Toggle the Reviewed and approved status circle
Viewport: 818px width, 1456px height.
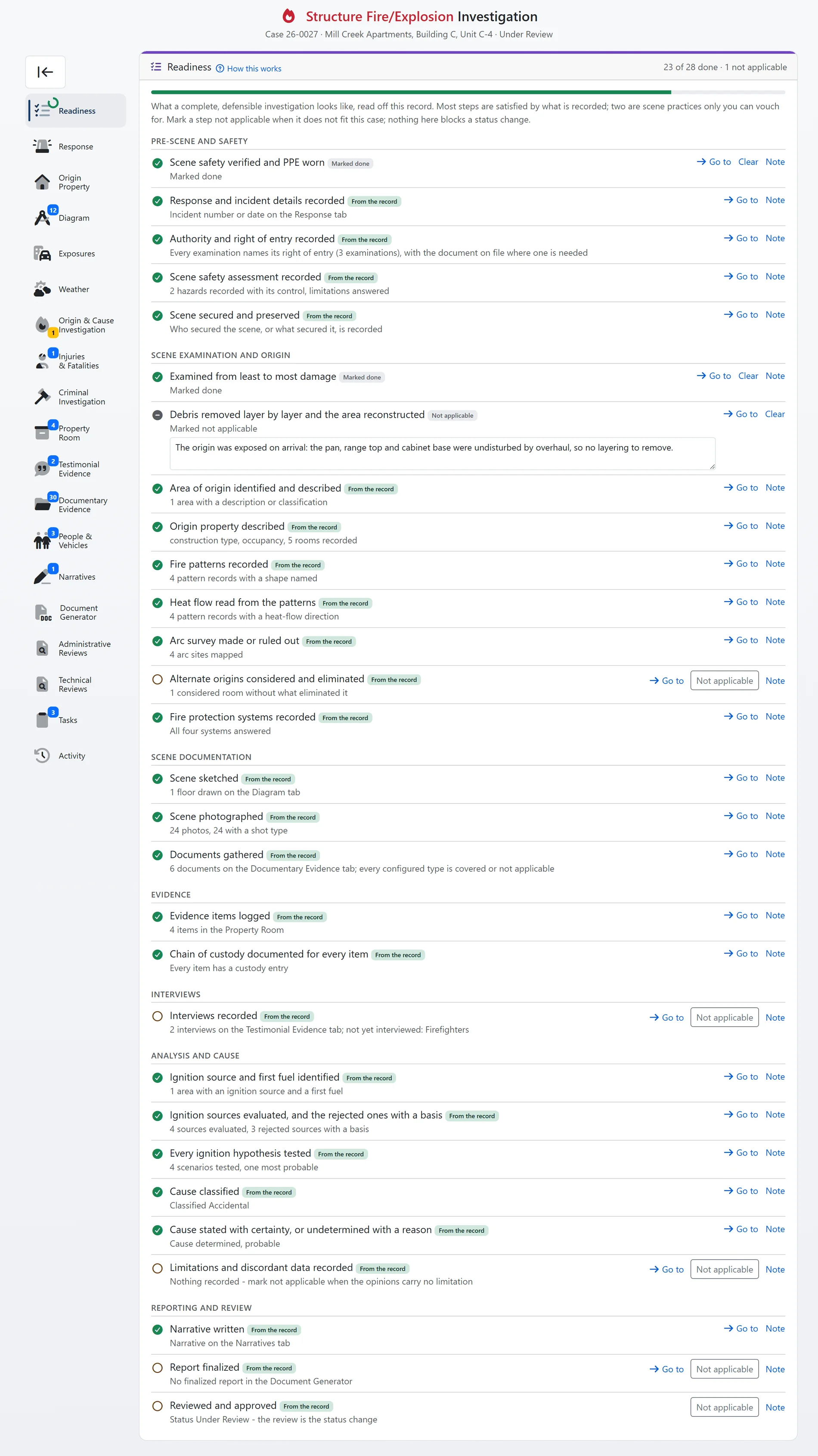tap(158, 1406)
